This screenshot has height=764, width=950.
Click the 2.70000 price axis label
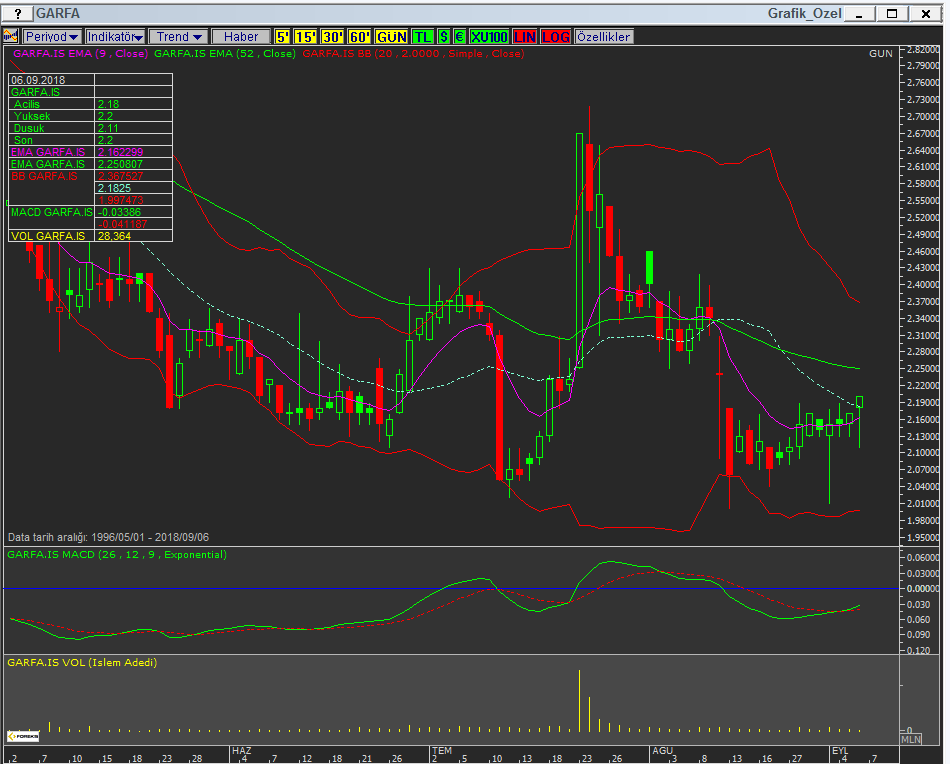[922, 117]
